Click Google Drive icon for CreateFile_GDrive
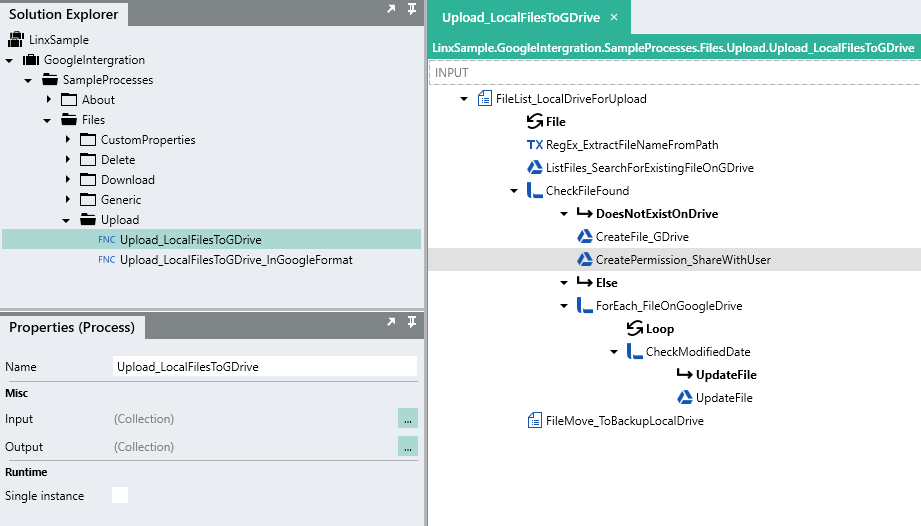921x526 pixels. click(x=584, y=237)
